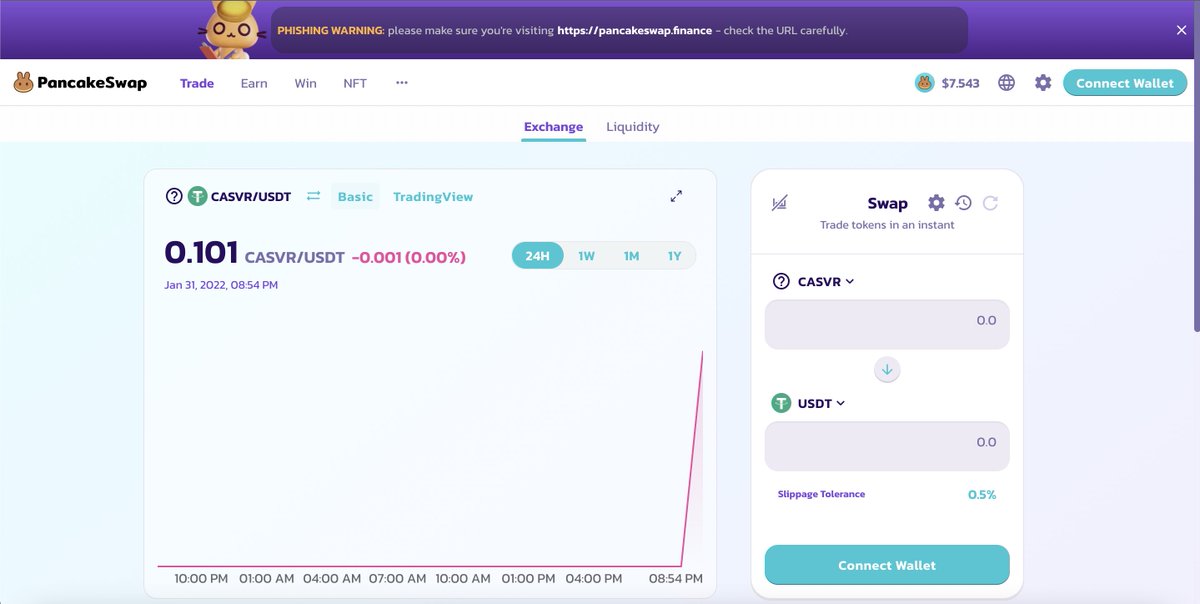
Task: Click the CASVR amount input field
Action: pyautogui.click(x=887, y=324)
